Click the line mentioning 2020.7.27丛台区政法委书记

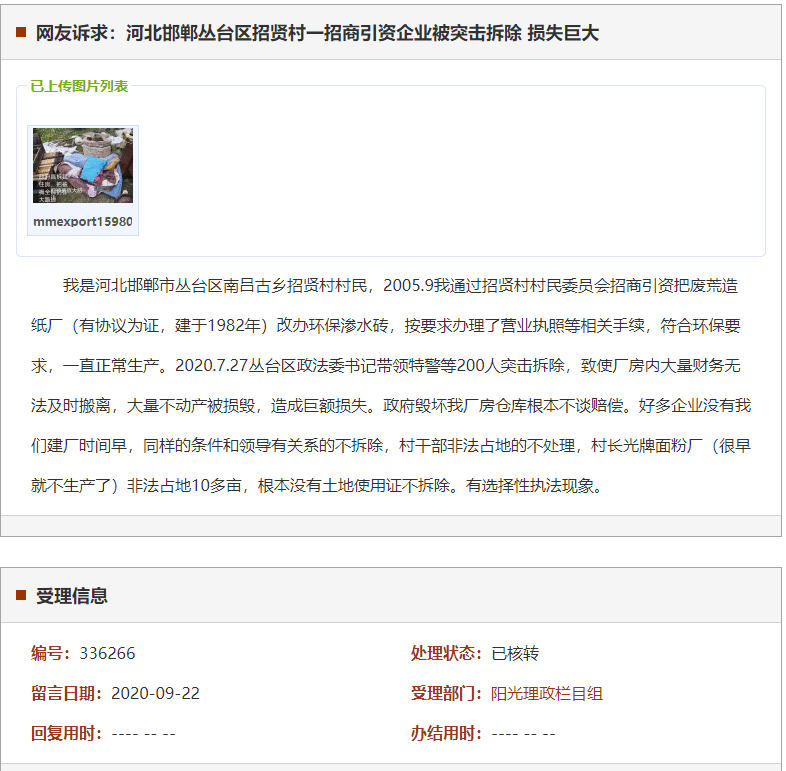385,366
